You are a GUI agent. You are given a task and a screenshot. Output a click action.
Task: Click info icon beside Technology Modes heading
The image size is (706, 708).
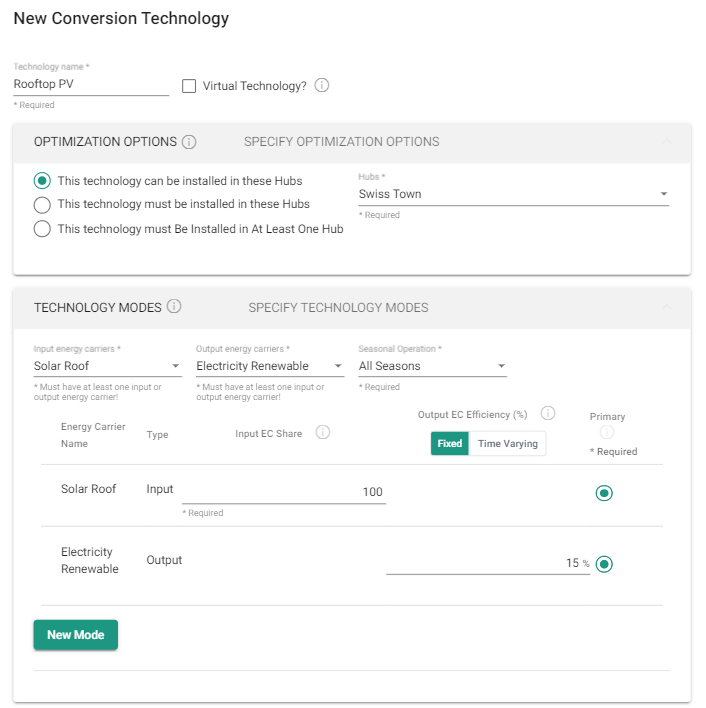[174, 307]
